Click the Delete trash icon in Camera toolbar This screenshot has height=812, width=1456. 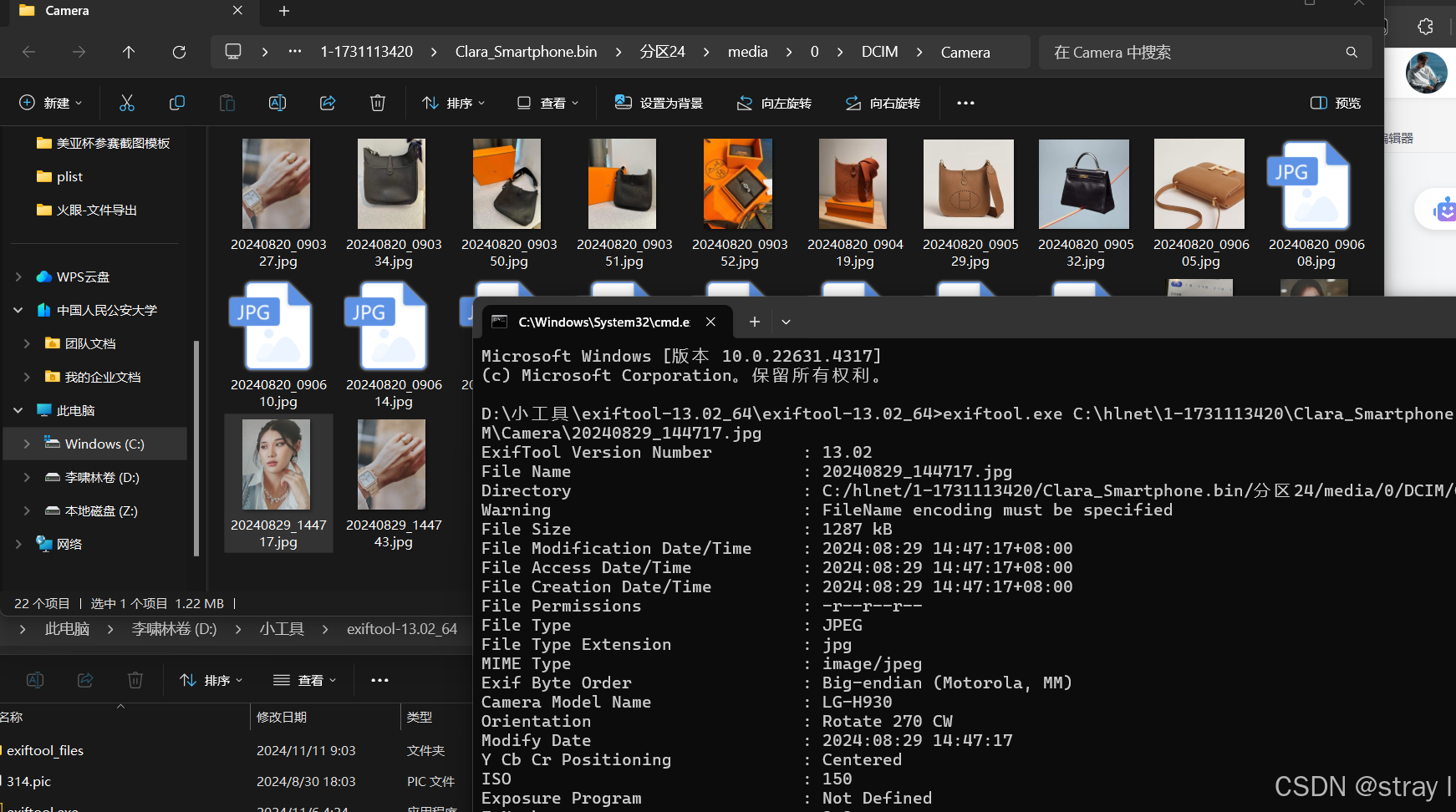(378, 103)
